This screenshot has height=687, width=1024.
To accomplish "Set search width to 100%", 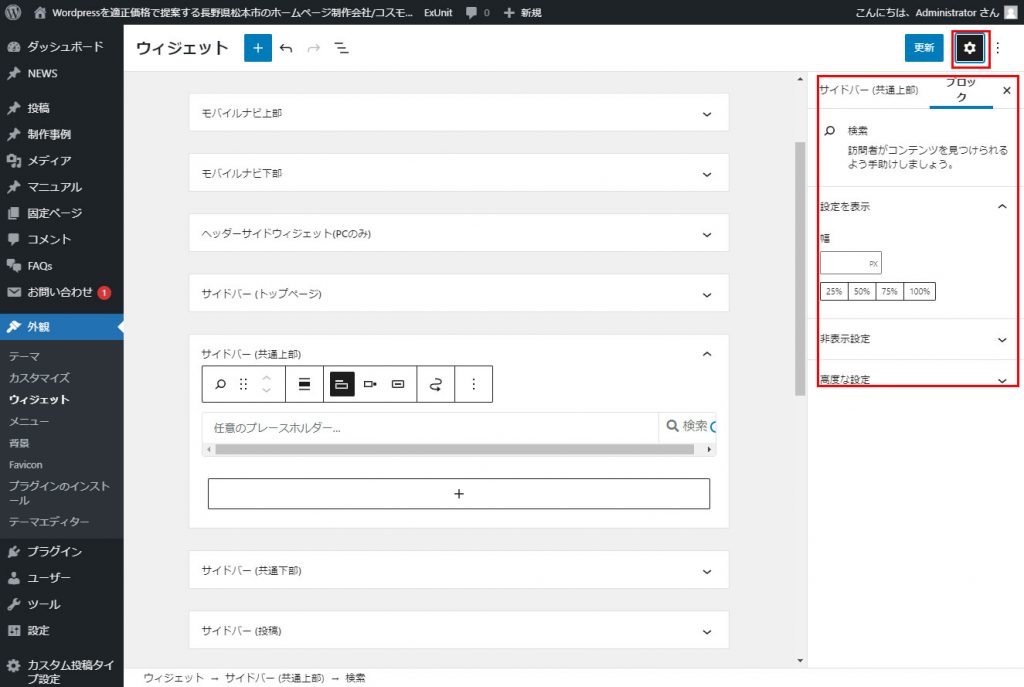I will tap(920, 292).
